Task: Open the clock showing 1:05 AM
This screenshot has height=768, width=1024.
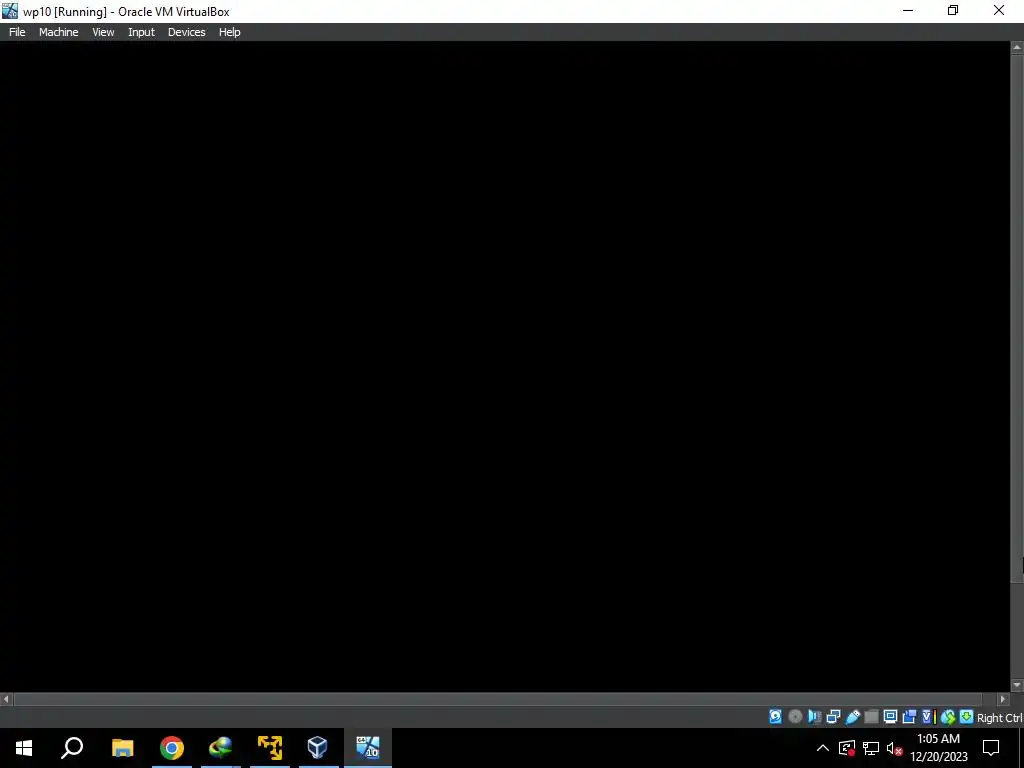Action: [938, 748]
